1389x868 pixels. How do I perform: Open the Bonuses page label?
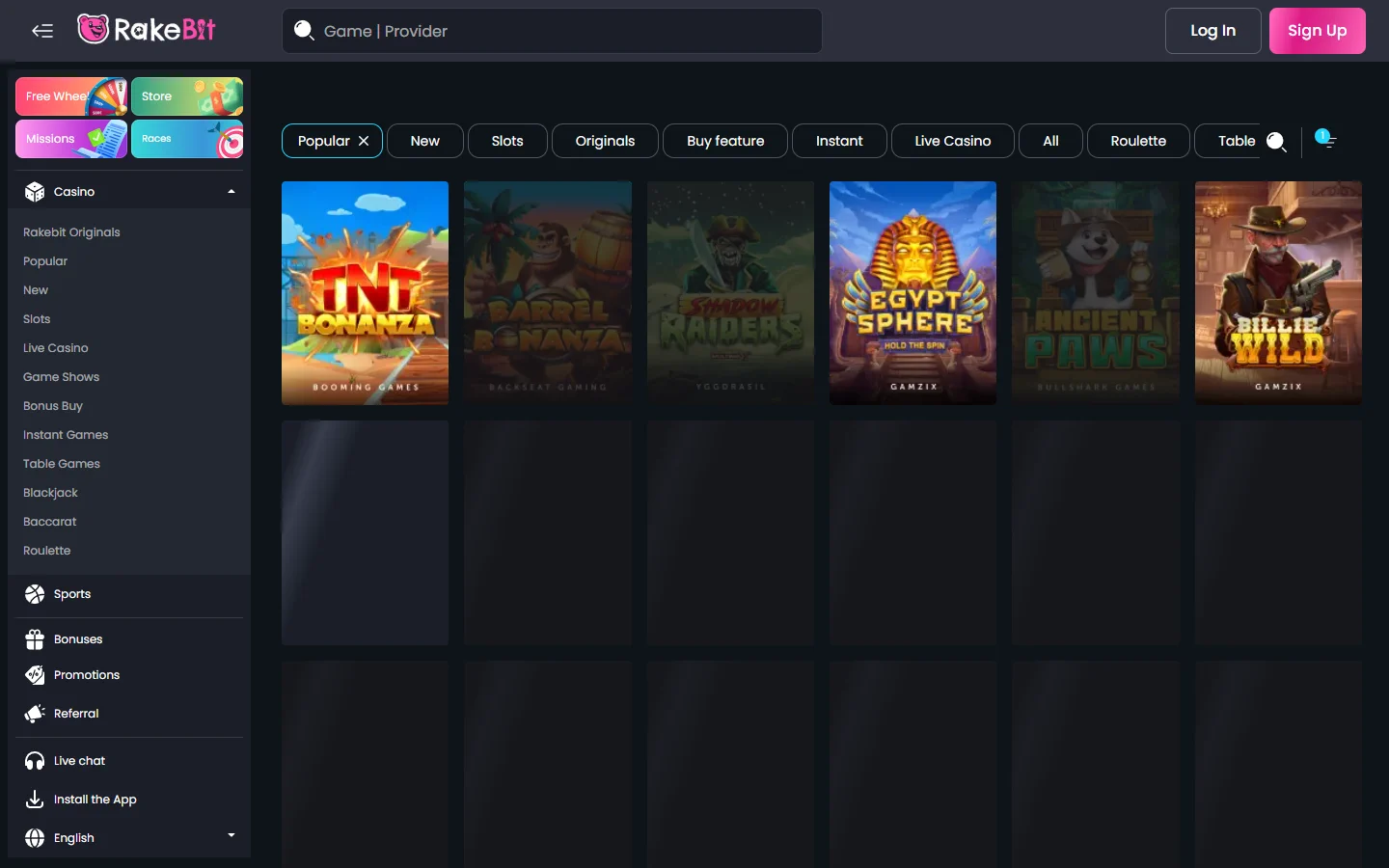[x=78, y=639]
